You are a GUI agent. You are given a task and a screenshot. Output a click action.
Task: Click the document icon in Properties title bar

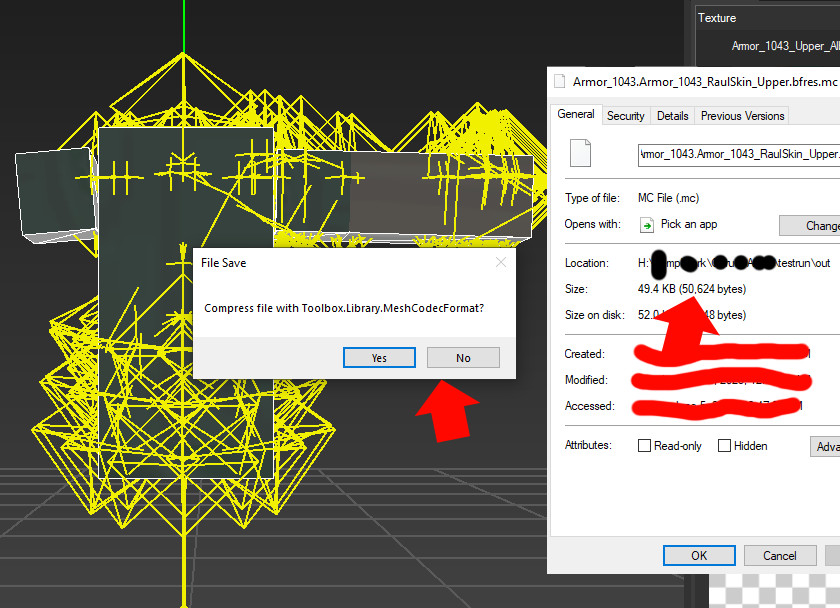click(x=560, y=82)
